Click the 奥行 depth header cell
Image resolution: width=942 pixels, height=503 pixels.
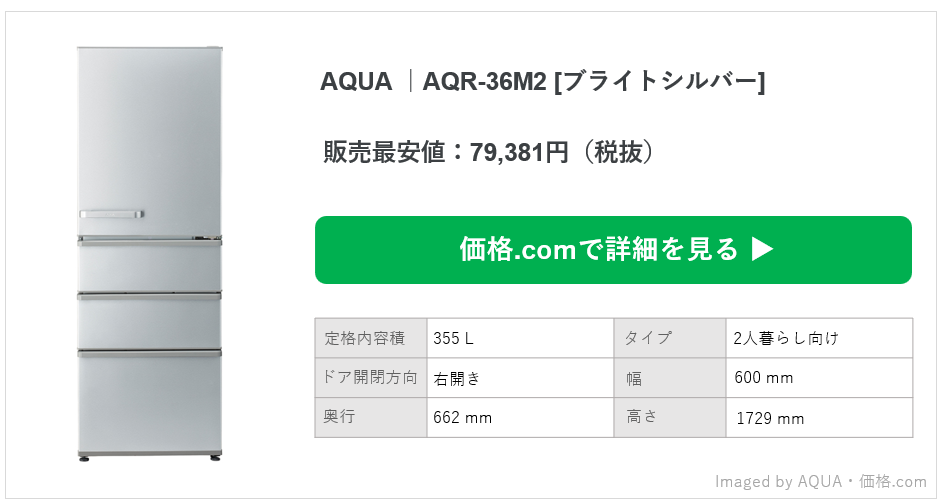tap(371, 418)
